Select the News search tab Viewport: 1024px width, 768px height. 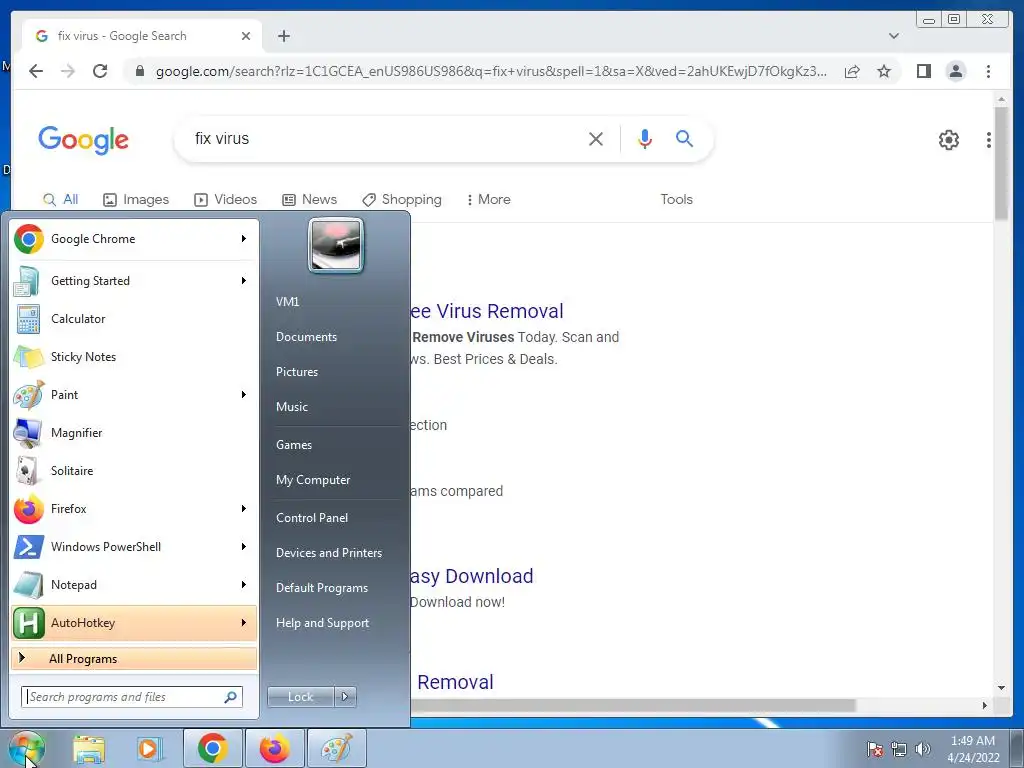tap(310, 199)
